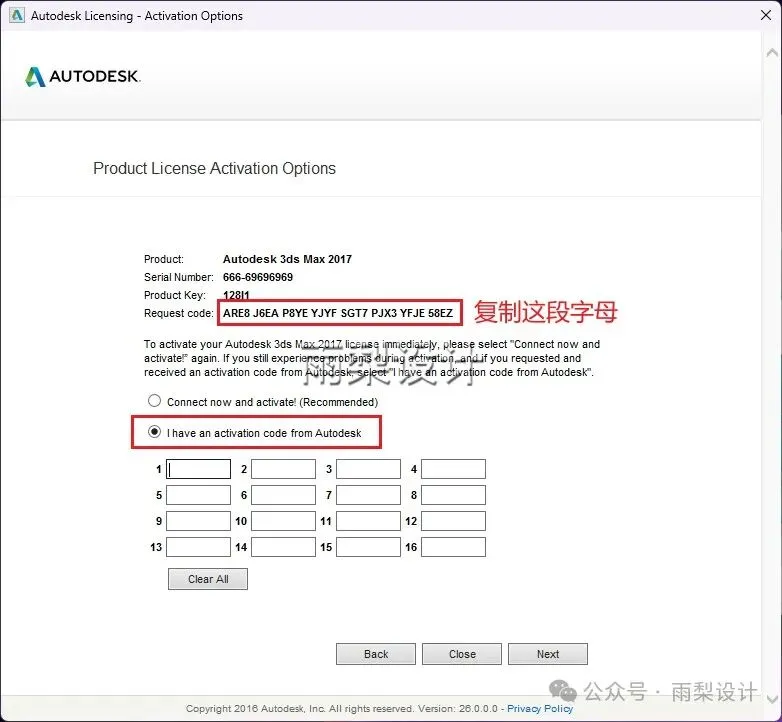Click the request code "ARE8 J6EA P8YE YJYF SGT7 PJX3 YFJE 58EZ"
This screenshot has width=782, height=722.
click(338, 313)
